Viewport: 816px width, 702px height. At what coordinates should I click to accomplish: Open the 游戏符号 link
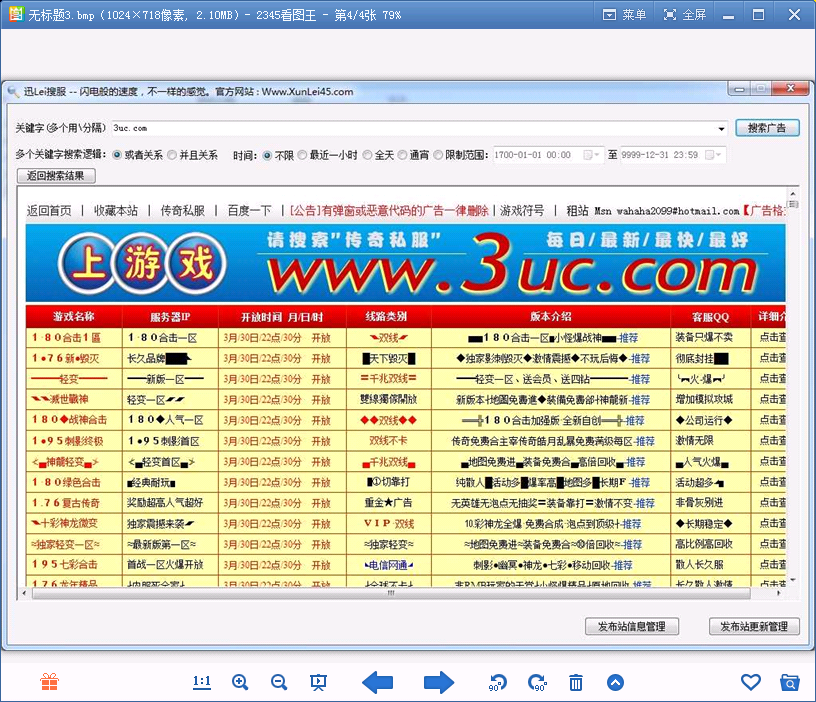coord(522,211)
